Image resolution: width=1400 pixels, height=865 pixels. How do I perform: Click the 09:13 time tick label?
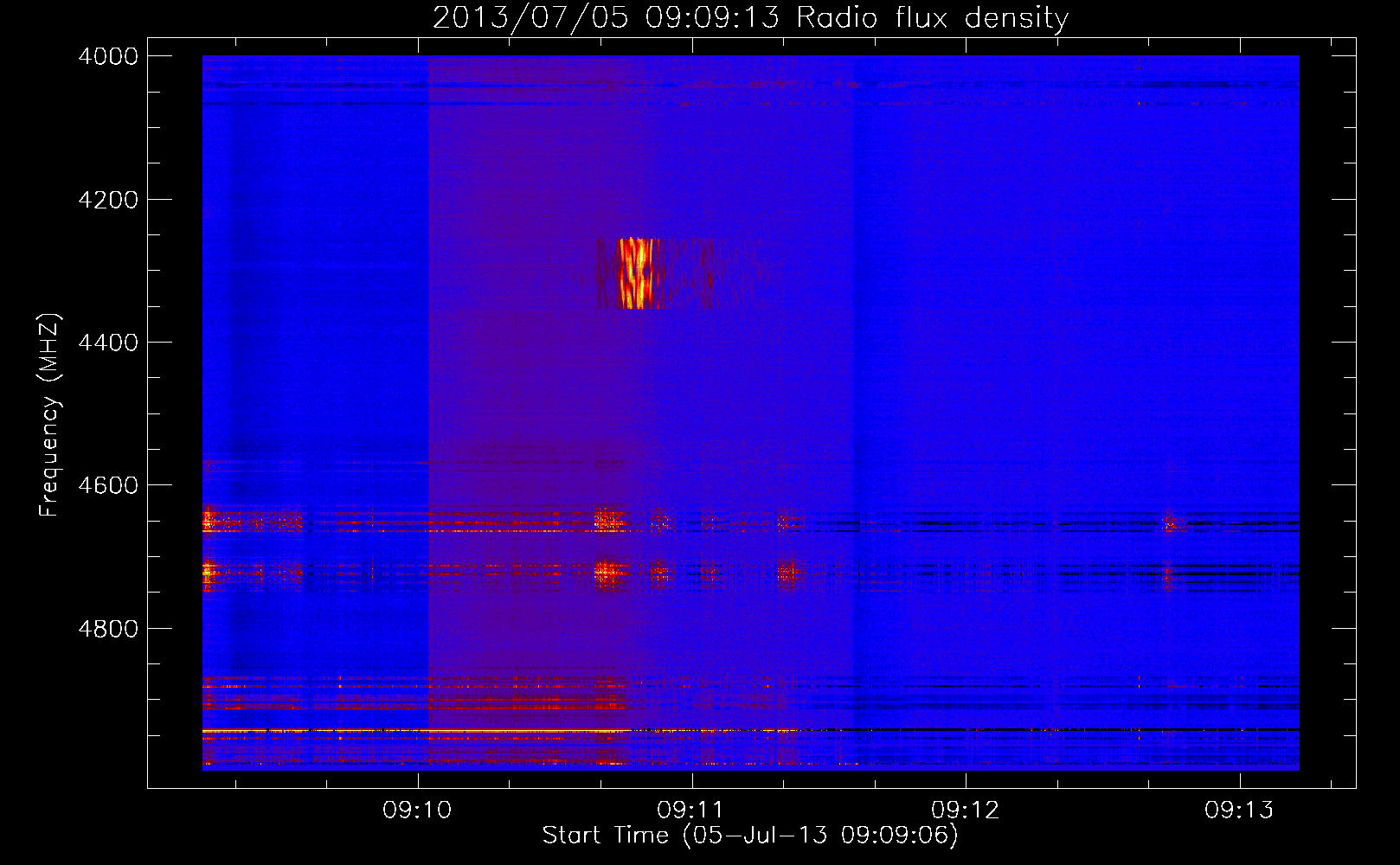(1240, 810)
